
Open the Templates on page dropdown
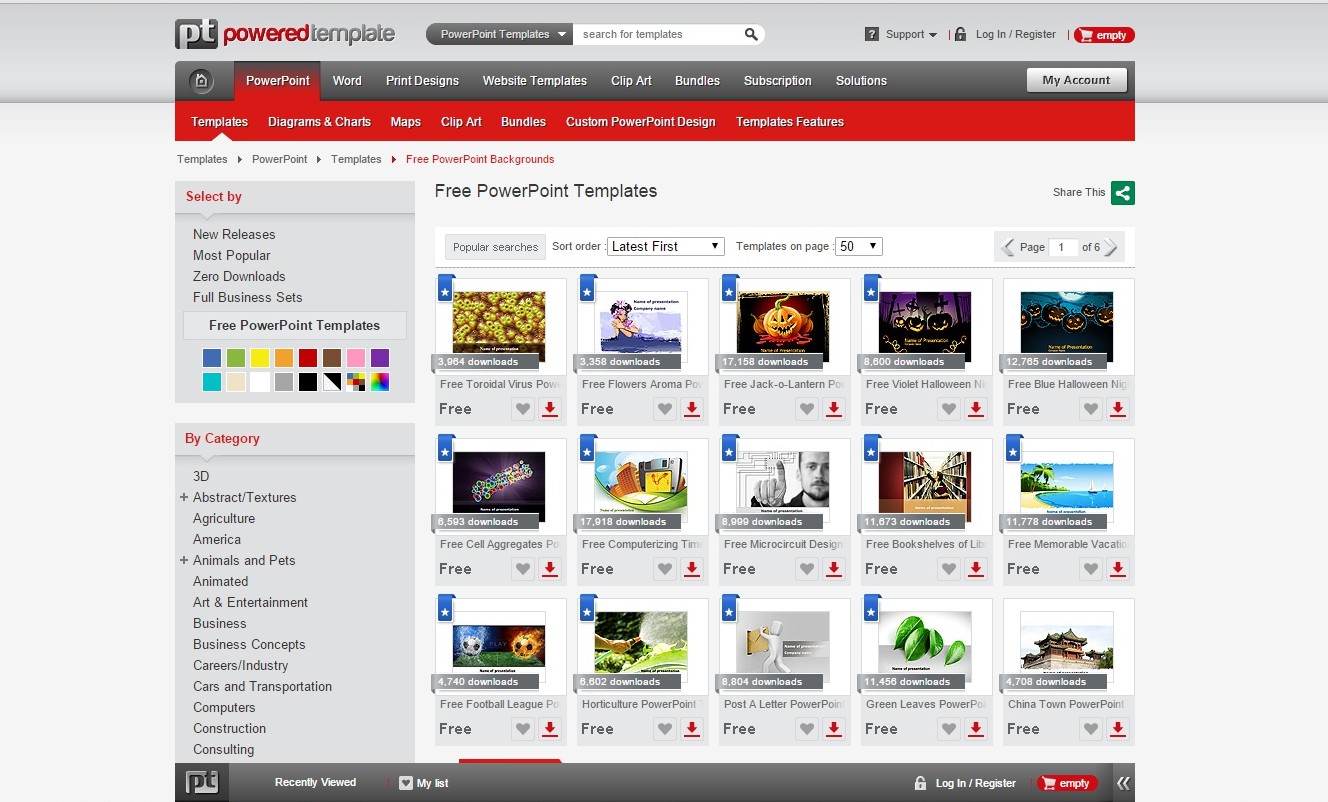click(859, 246)
